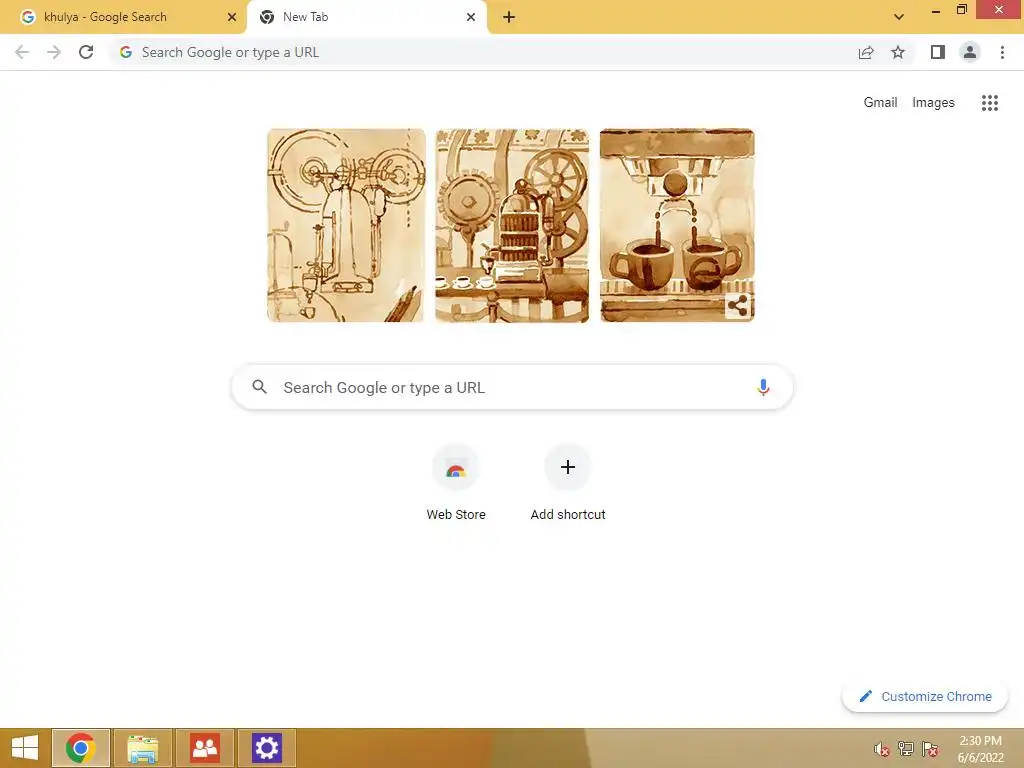Click the Customize Chrome button
This screenshot has height=768, width=1024.
click(x=925, y=696)
